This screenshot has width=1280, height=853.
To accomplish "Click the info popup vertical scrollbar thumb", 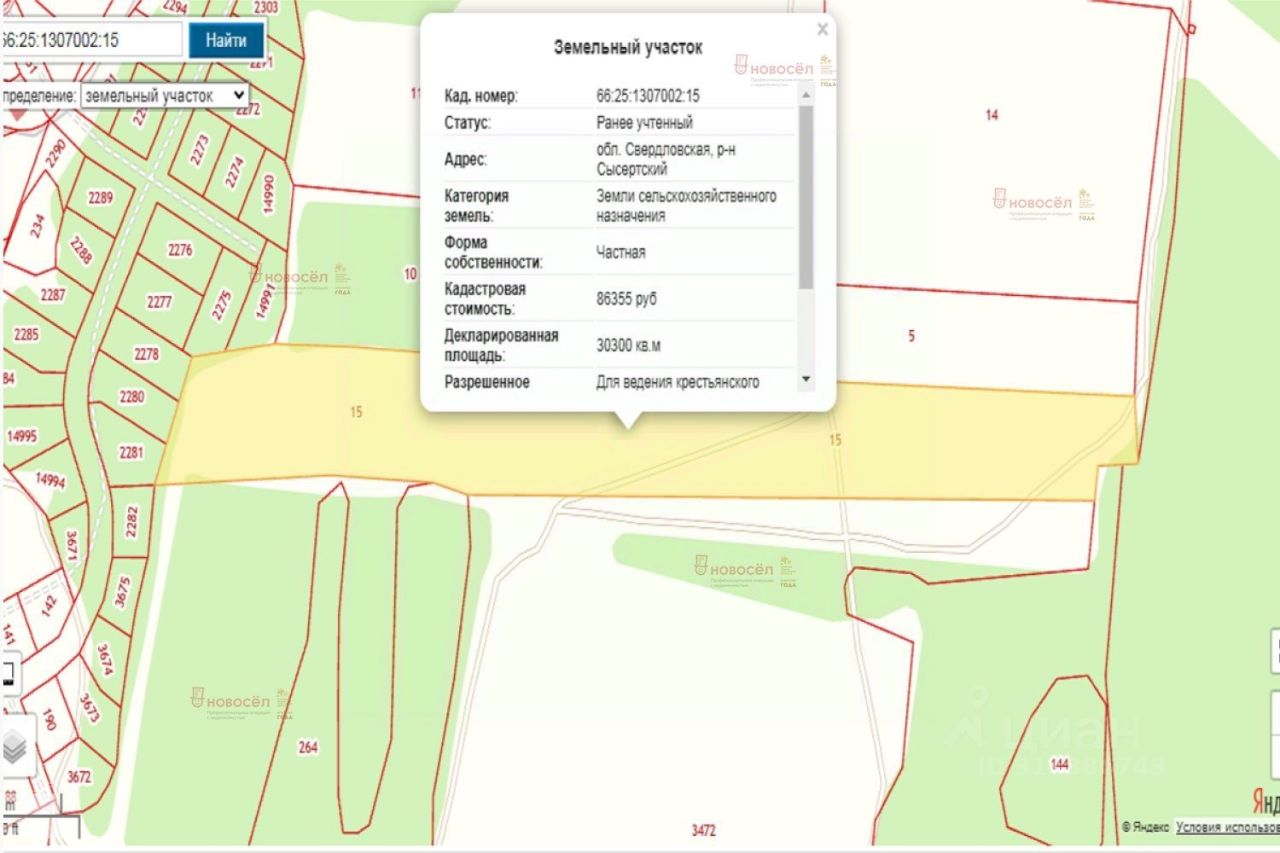I will 806,197.
